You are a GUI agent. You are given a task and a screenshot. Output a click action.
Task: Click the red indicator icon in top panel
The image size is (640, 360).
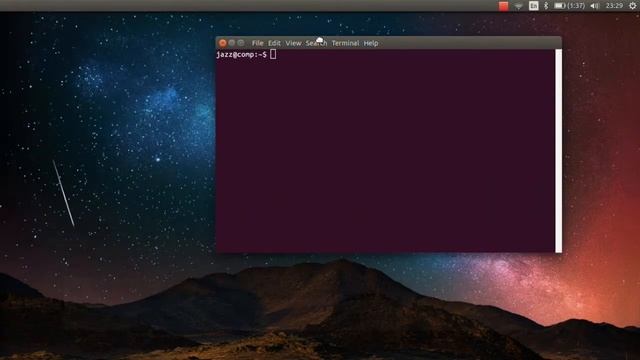pyautogui.click(x=503, y=6)
